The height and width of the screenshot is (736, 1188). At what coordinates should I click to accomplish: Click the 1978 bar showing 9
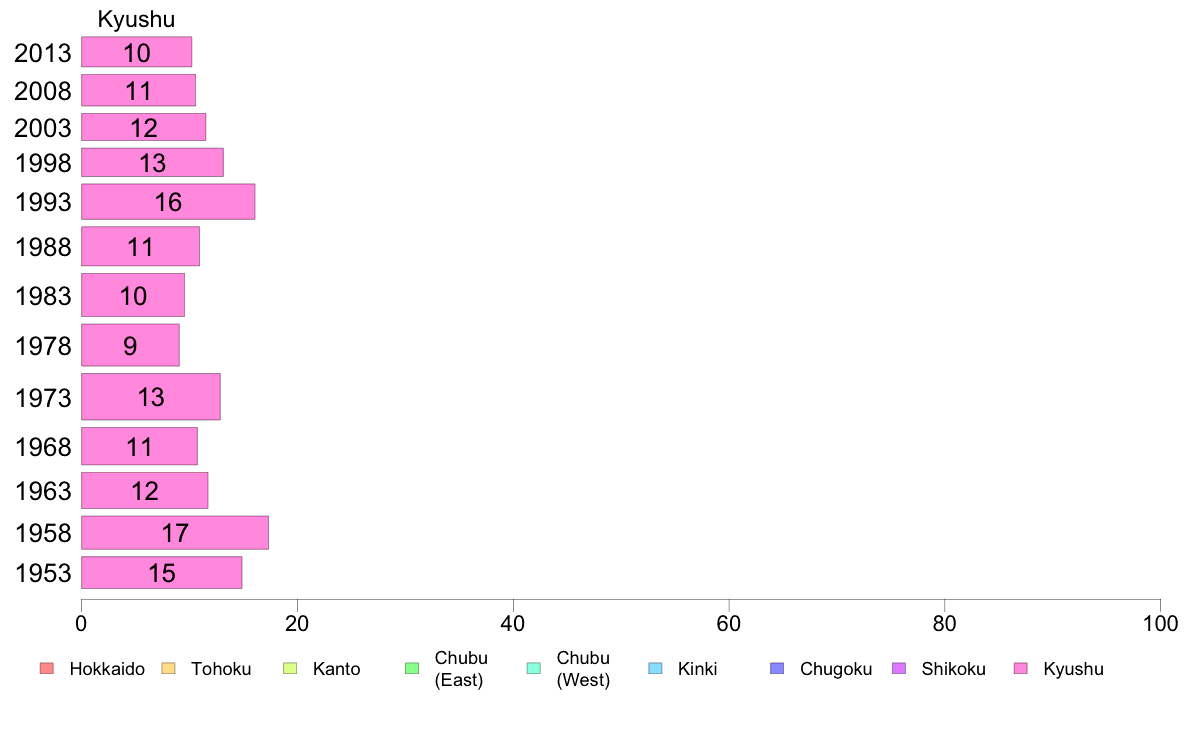(x=130, y=346)
